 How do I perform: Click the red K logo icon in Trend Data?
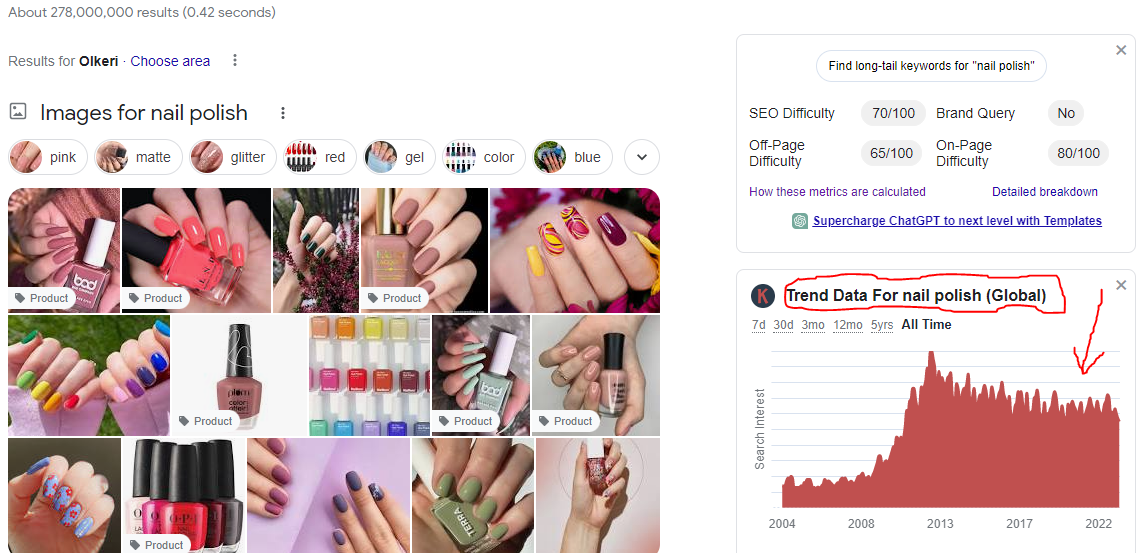(762, 296)
